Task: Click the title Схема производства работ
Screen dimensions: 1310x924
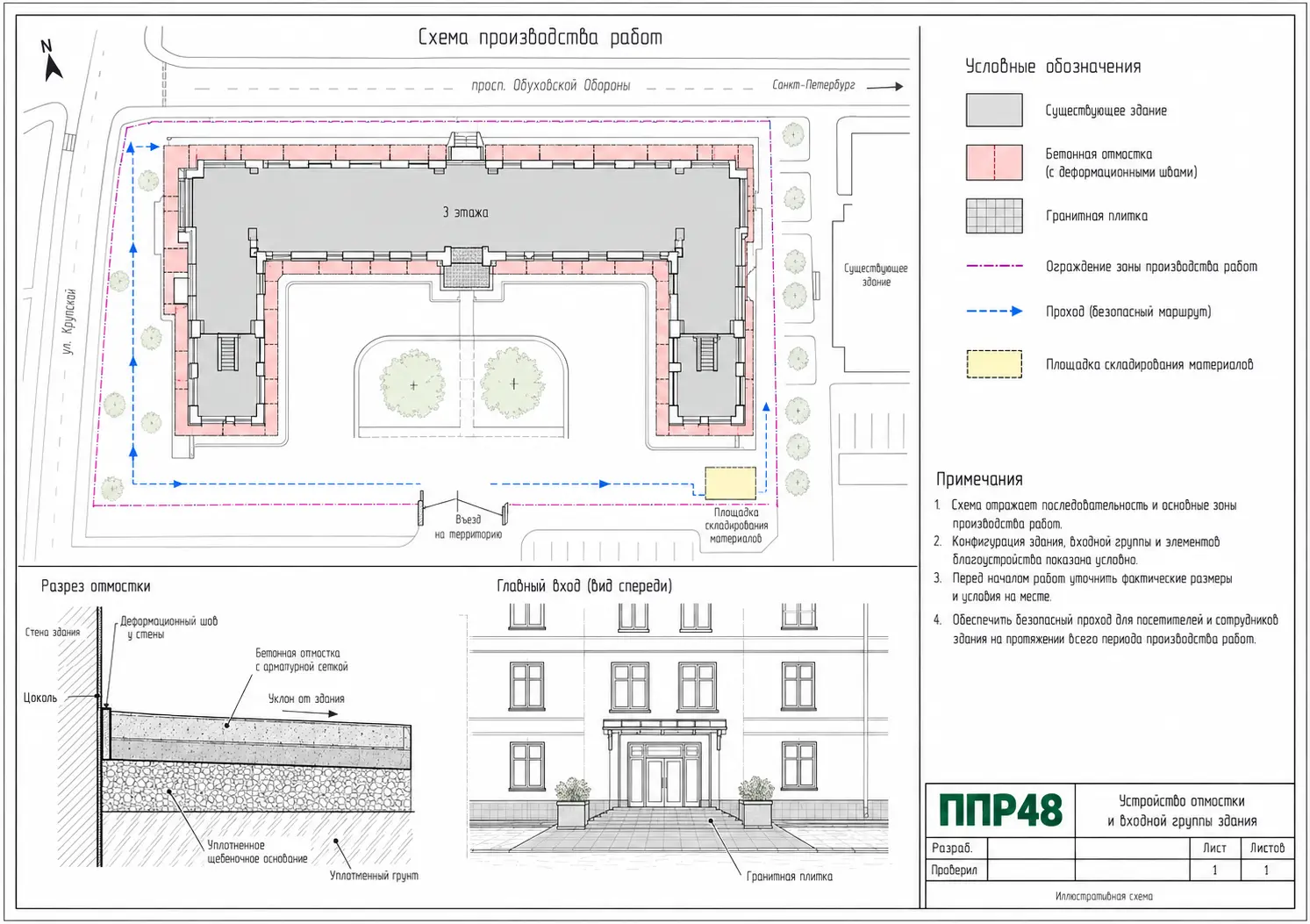Action: pos(540,37)
